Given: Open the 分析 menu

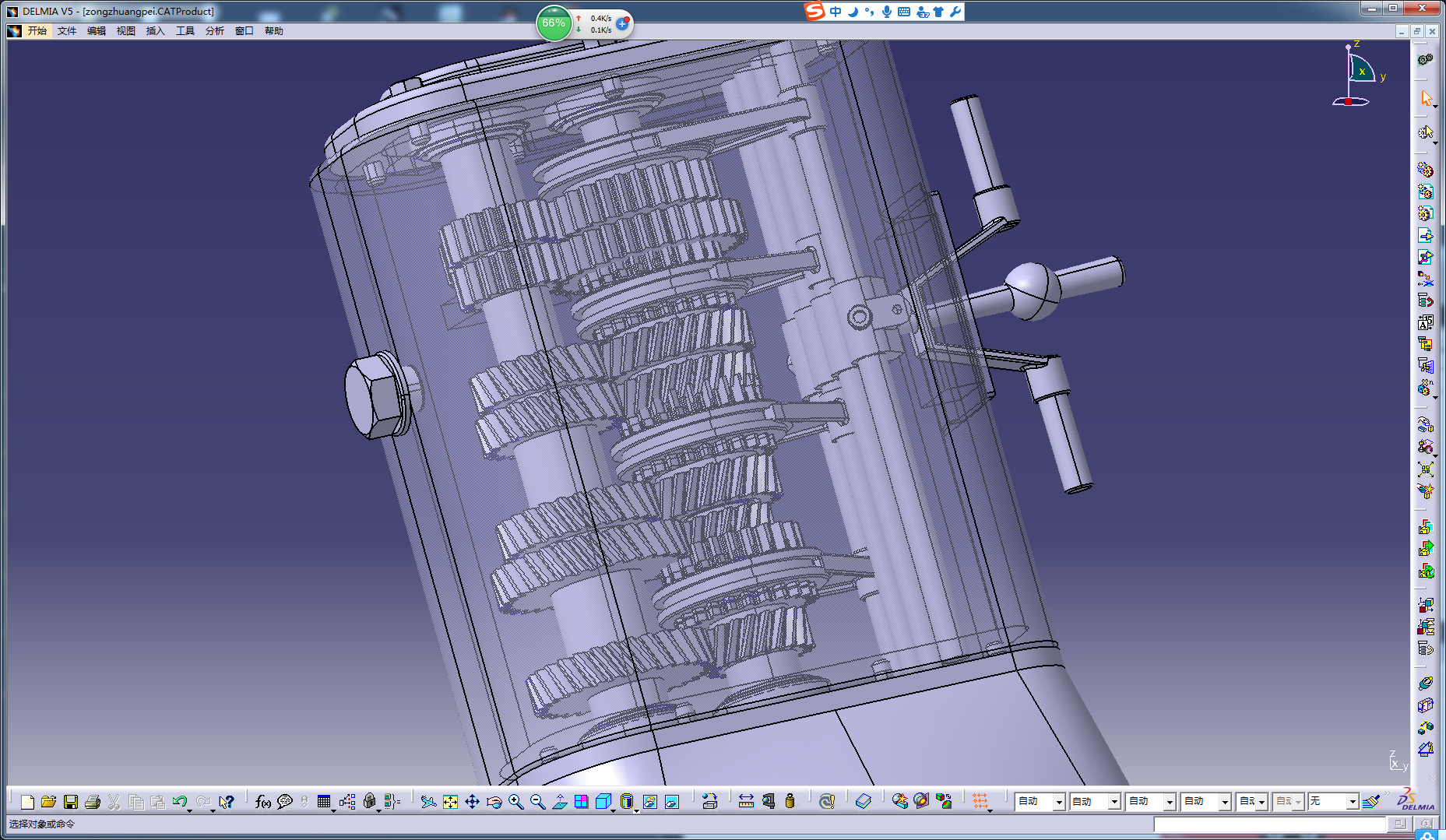Looking at the screenshot, I should 215,31.
